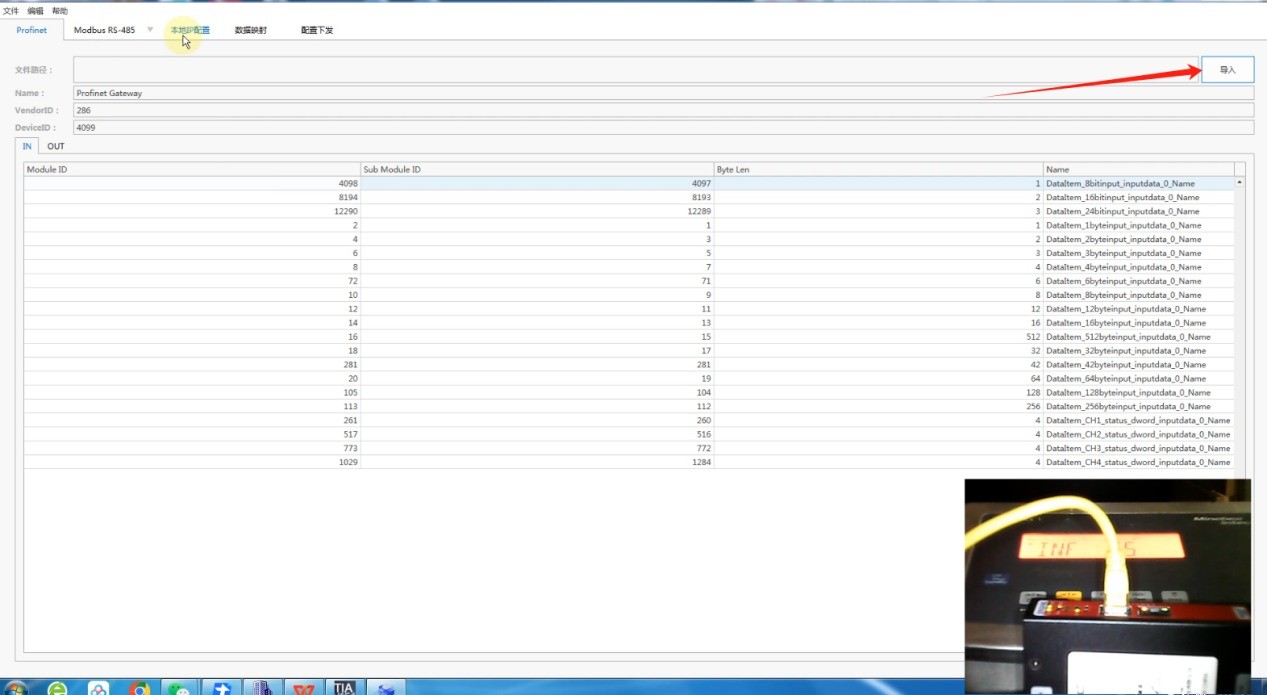Click the Name column header in the table
The width and height of the screenshot is (1267, 695).
coord(1139,169)
